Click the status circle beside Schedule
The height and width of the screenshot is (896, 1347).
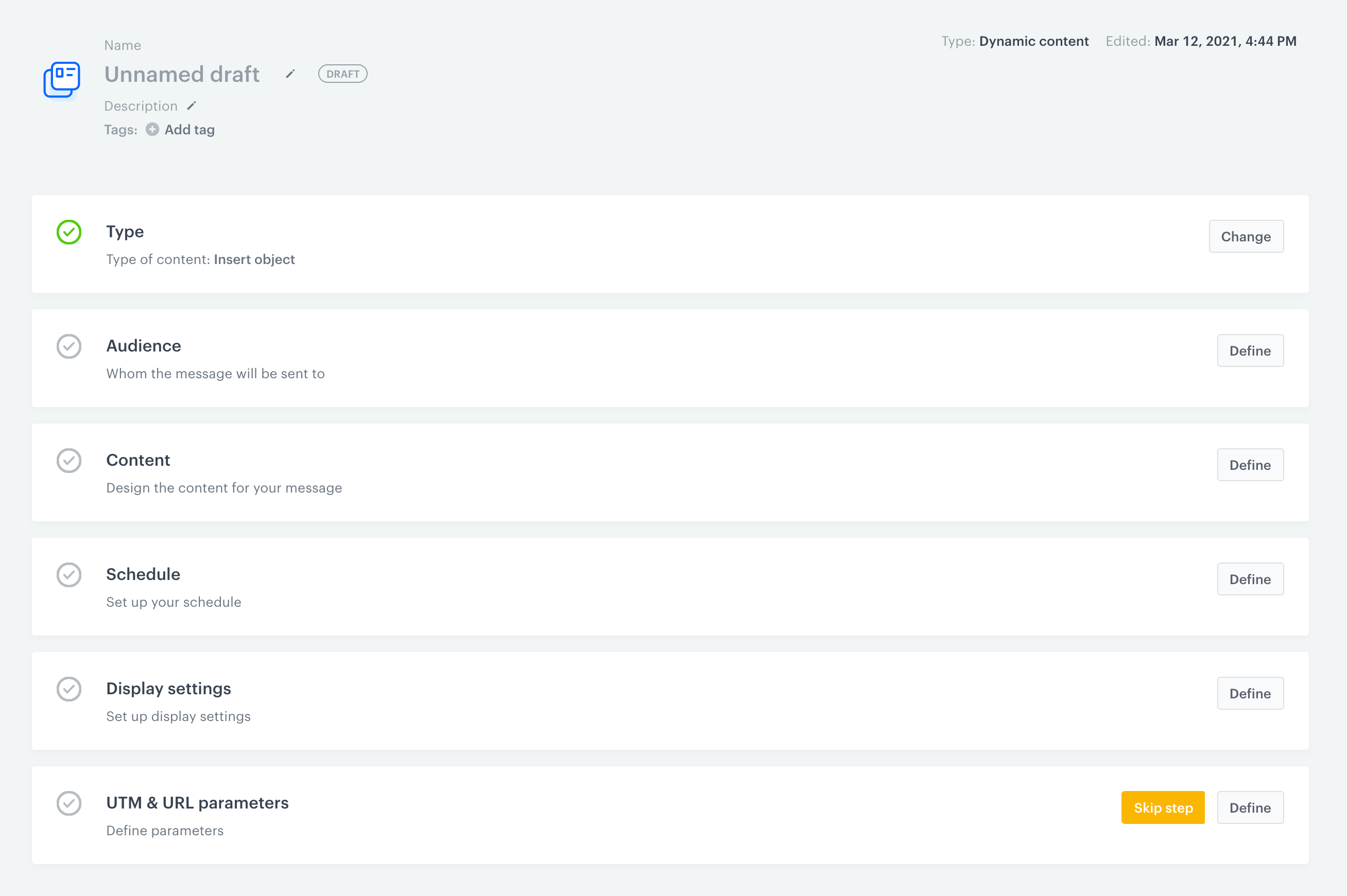coord(68,575)
